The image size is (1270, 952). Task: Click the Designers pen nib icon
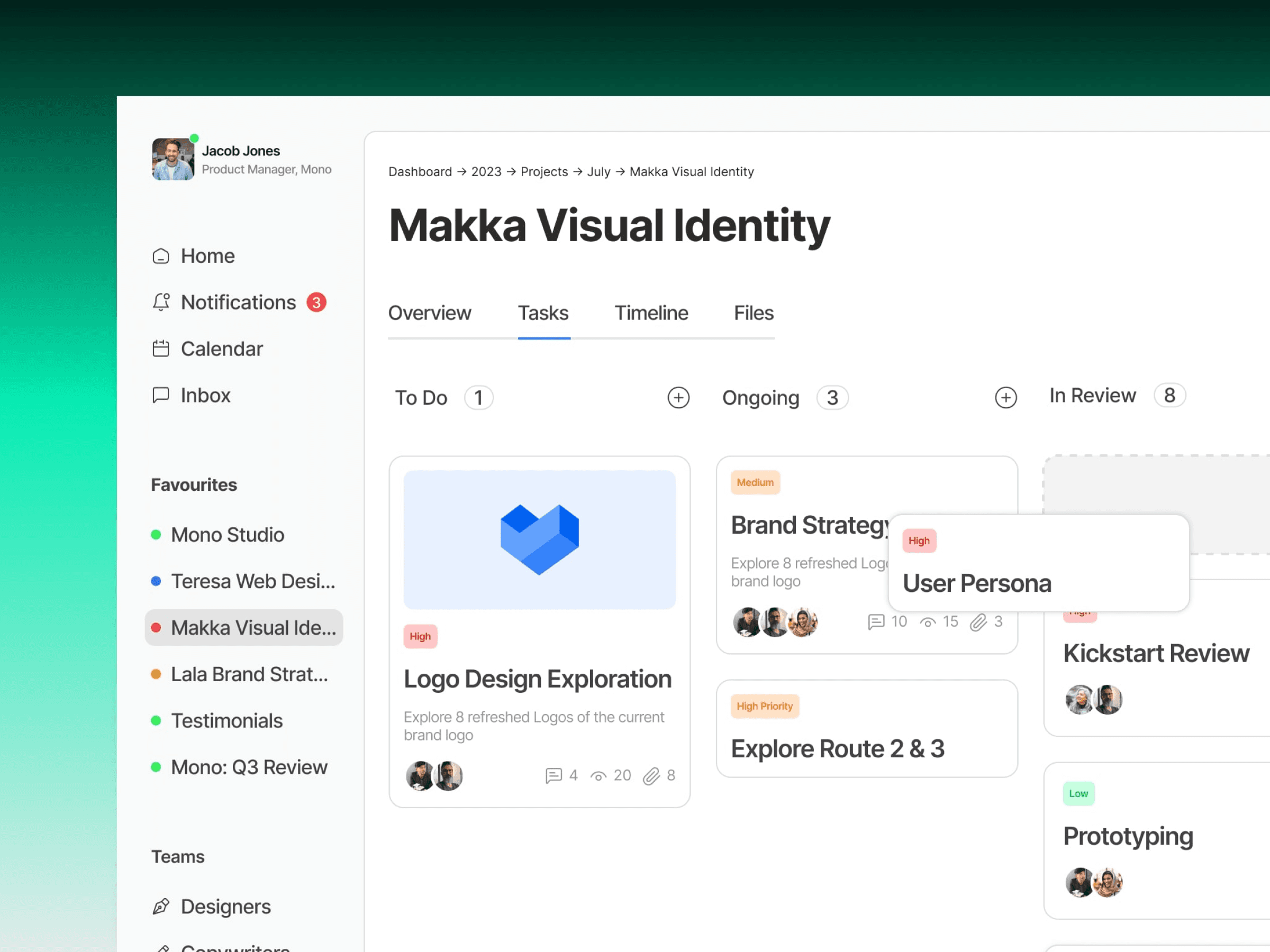point(161,906)
